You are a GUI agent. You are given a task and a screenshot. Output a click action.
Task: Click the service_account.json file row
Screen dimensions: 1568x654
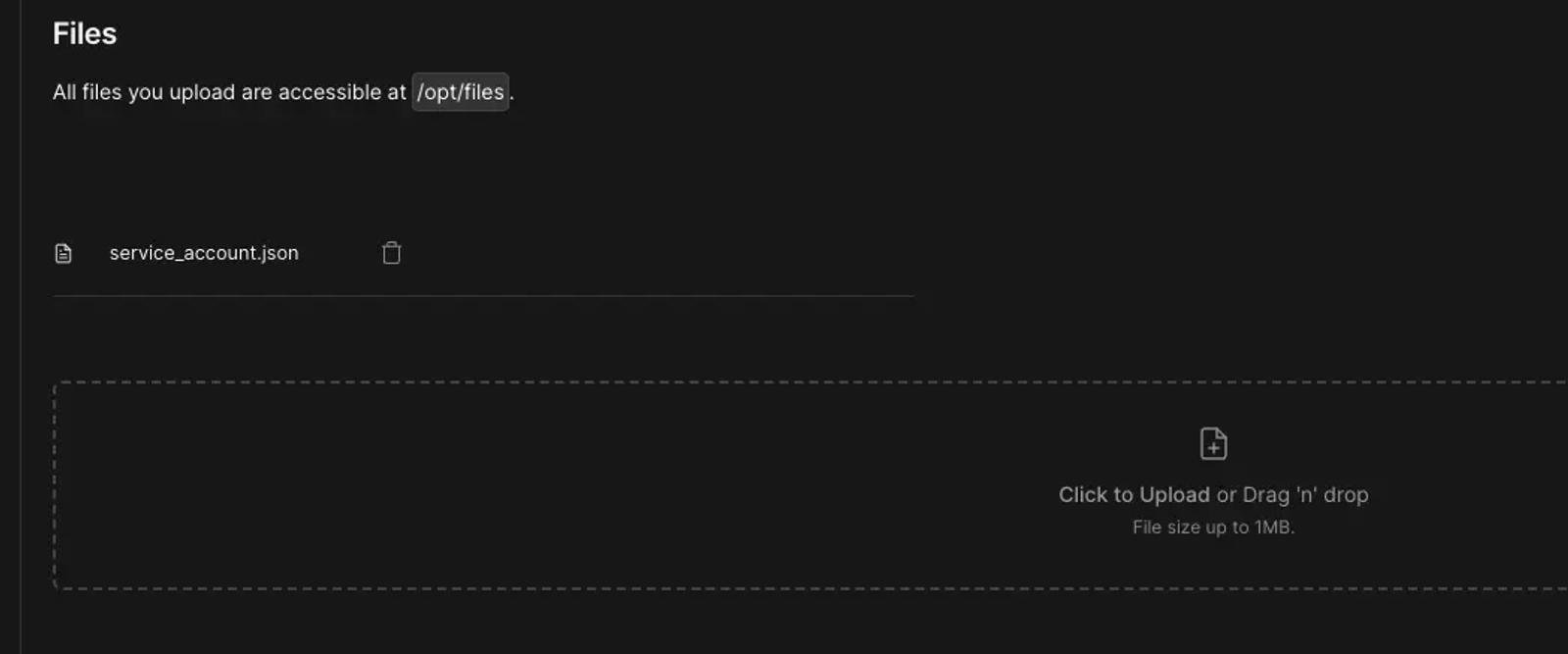[x=484, y=253]
